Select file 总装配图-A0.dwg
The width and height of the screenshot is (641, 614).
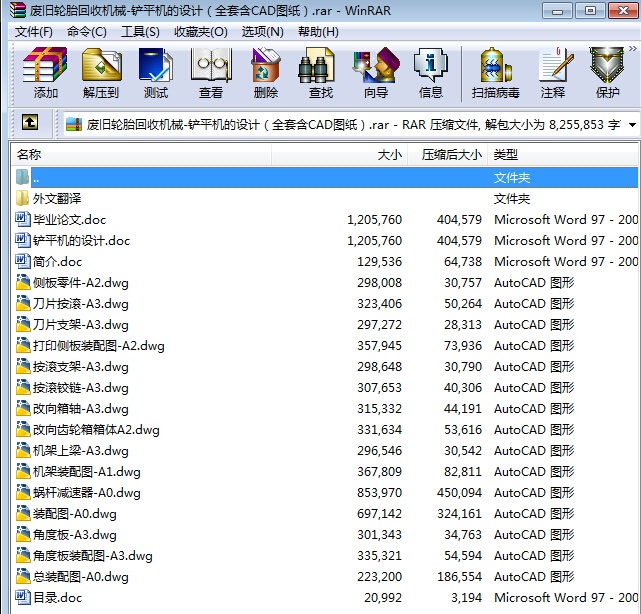pos(326,577)
